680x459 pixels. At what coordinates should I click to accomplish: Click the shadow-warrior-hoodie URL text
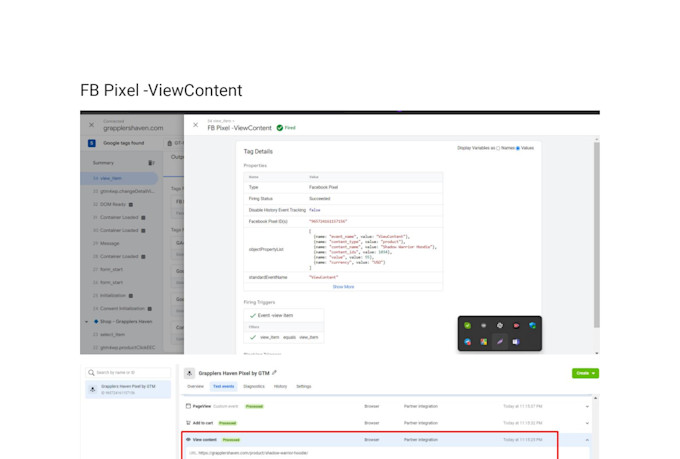click(x=253, y=453)
